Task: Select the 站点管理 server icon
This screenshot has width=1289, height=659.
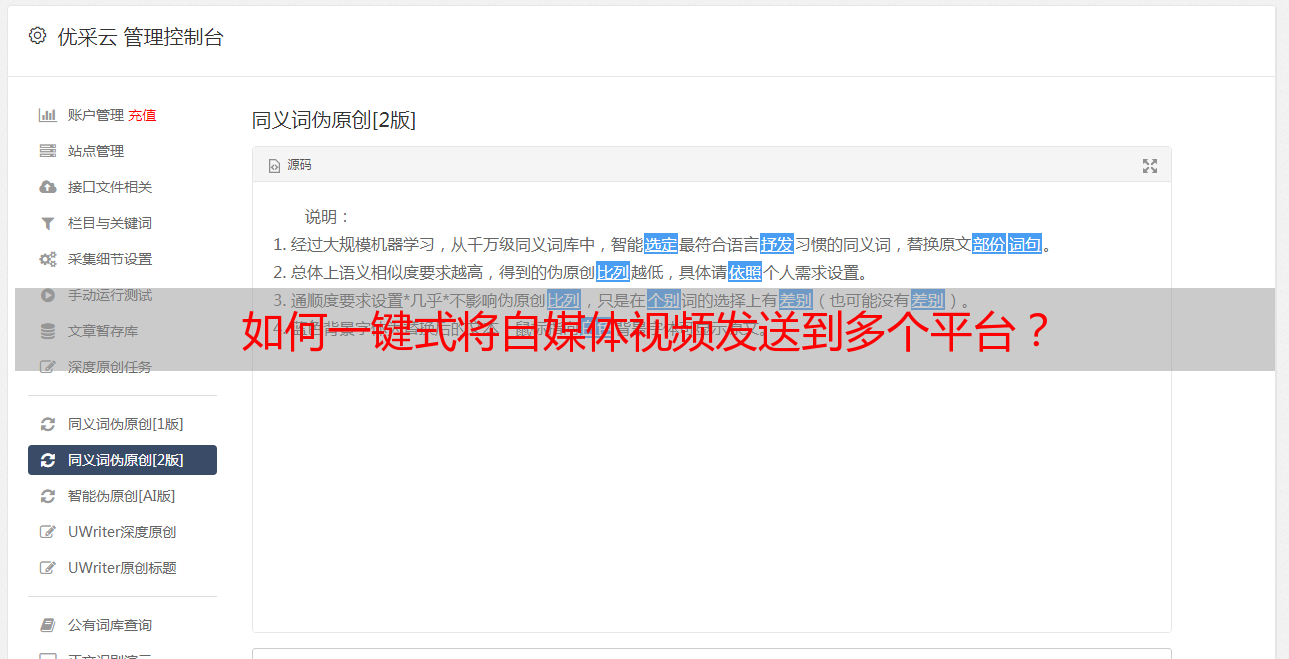Action: [47, 151]
